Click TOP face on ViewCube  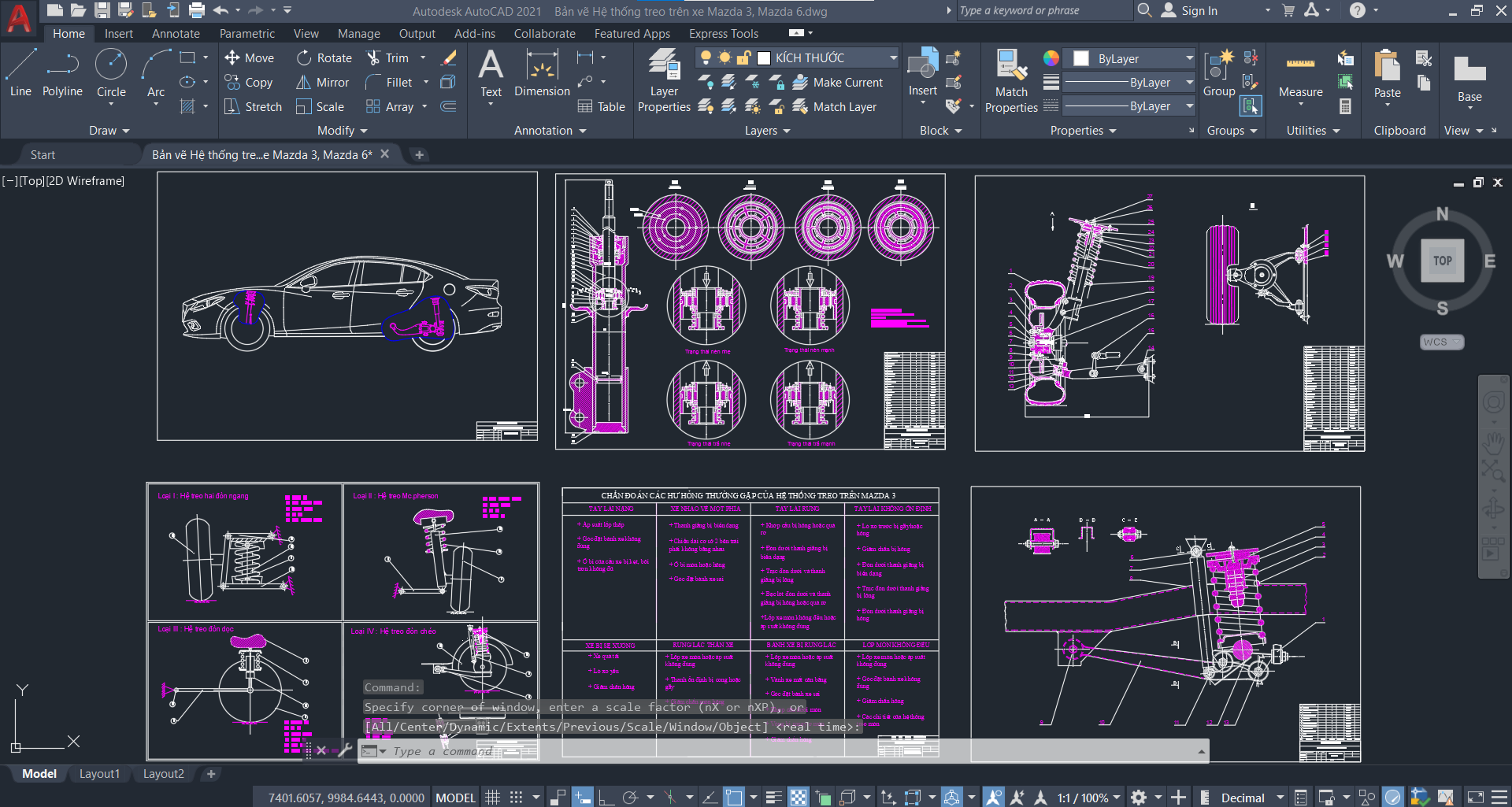(1442, 261)
